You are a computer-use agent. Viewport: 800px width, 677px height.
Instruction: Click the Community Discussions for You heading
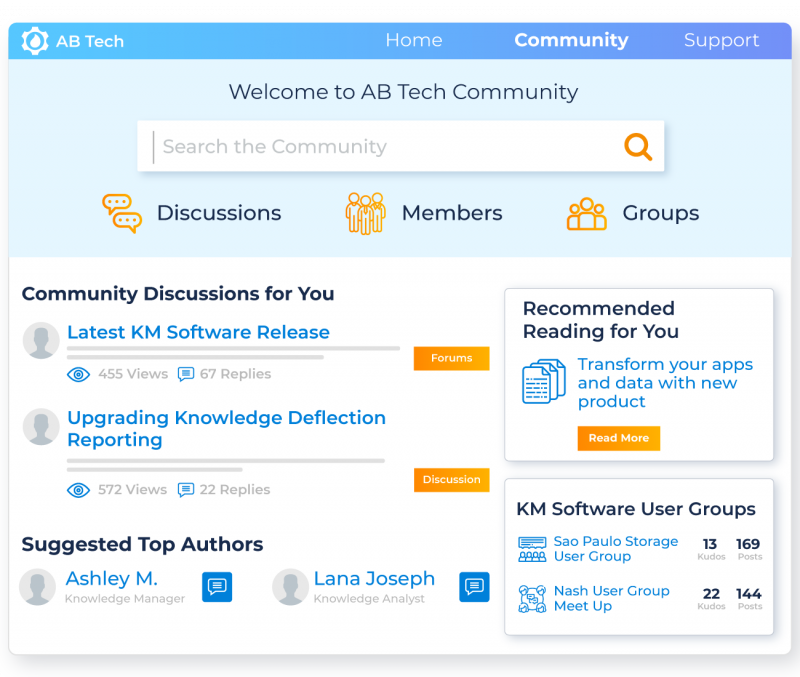click(x=178, y=294)
